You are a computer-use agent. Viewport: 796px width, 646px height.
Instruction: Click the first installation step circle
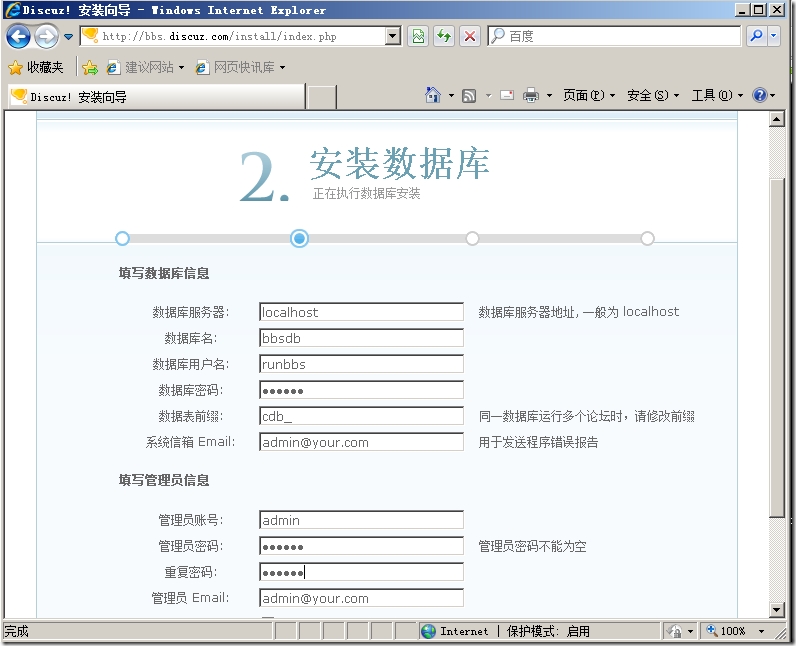[x=122, y=239]
